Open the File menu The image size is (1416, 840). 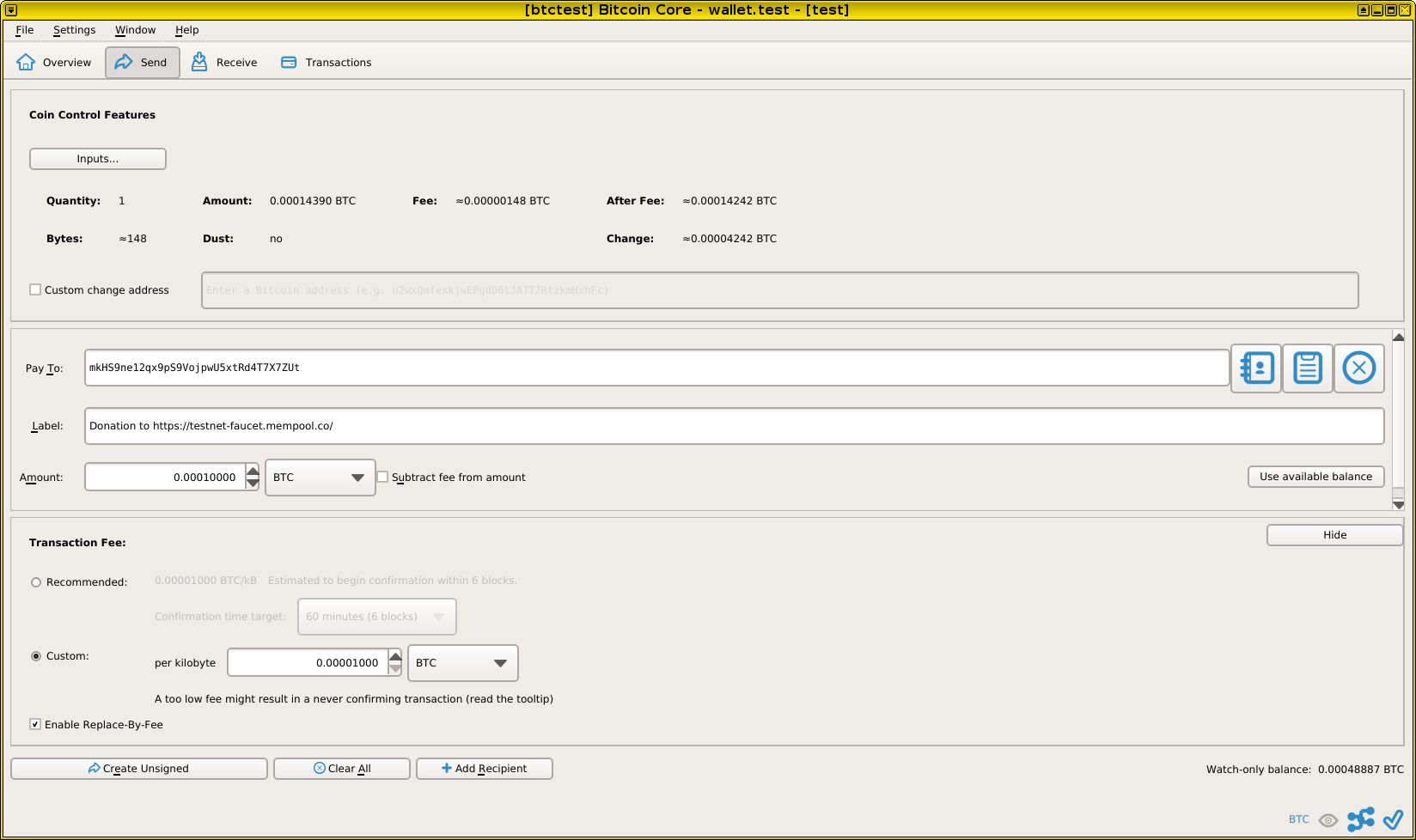pos(25,30)
